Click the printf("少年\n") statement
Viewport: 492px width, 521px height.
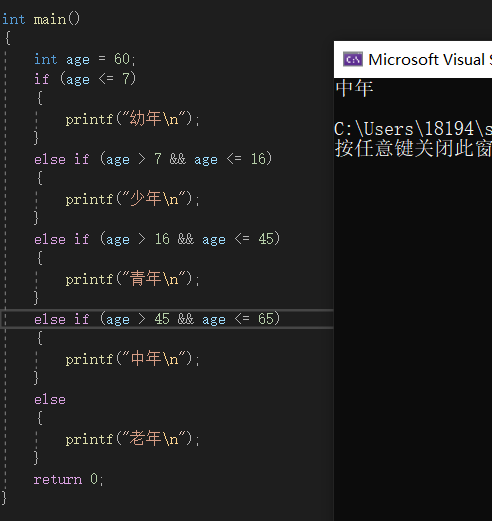(132, 199)
